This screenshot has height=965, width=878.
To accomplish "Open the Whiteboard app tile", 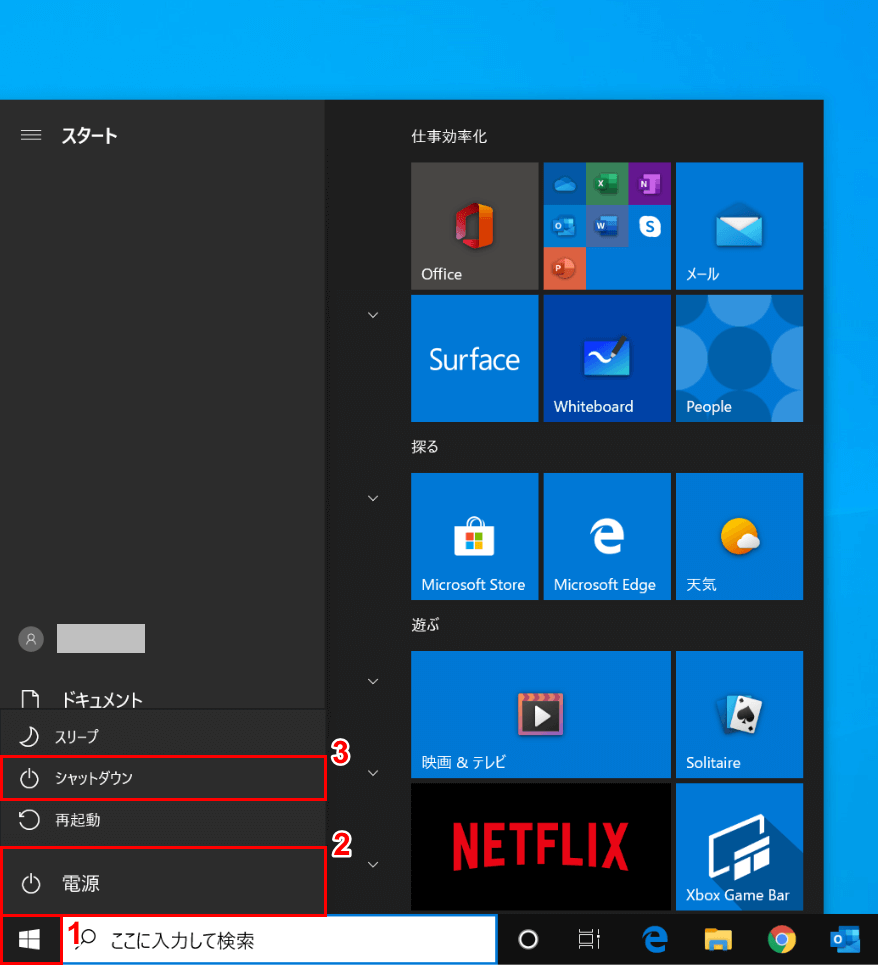I will tap(606, 358).
